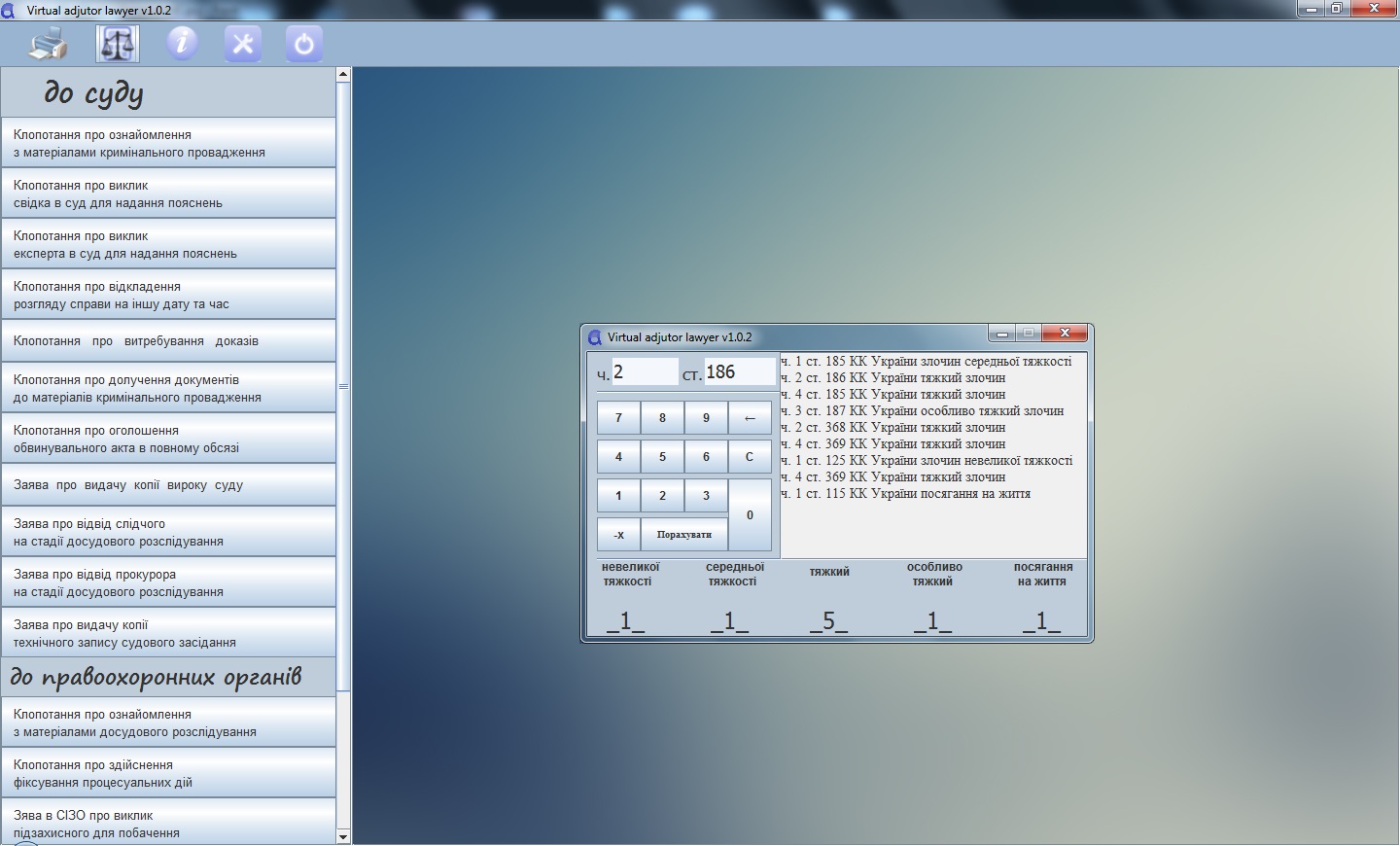Image resolution: width=1400 pixels, height=846 pixels.
Task: Focus the ч. part number field
Action: pos(645,372)
